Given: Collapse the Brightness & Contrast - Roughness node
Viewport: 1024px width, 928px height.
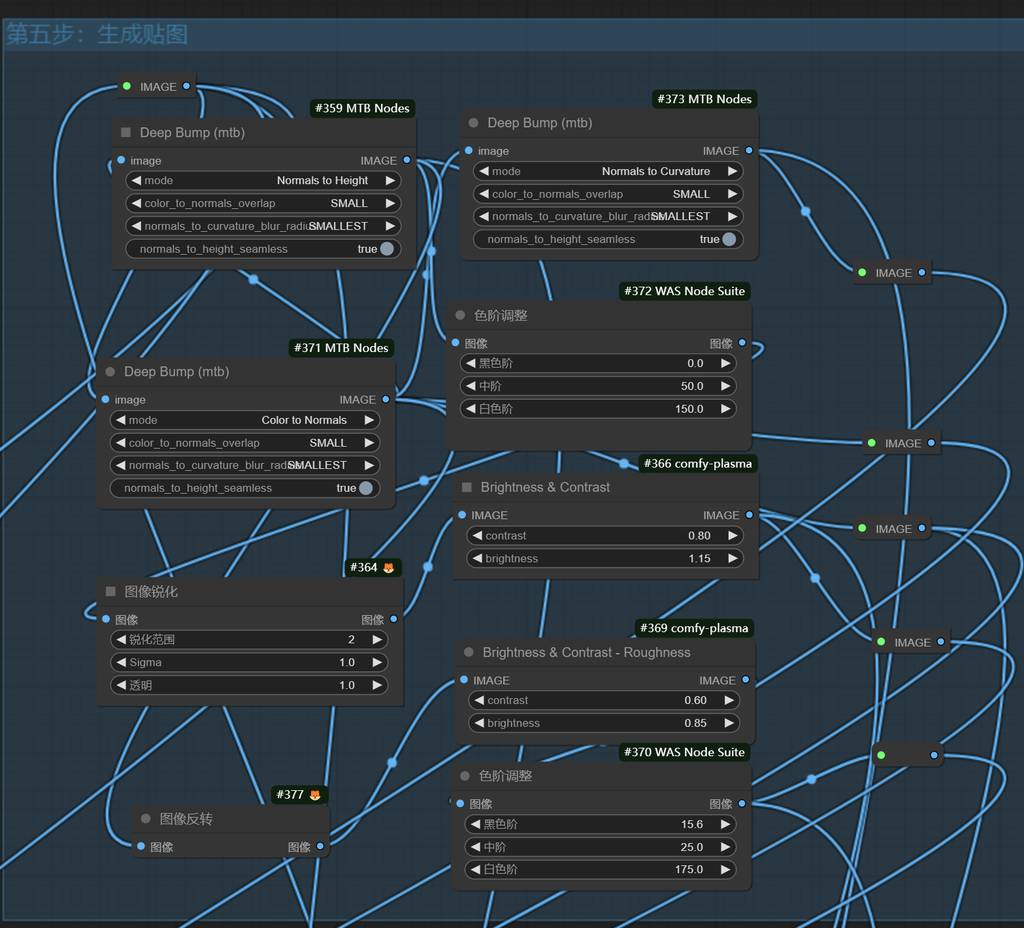Looking at the screenshot, I should tap(468, 652).
